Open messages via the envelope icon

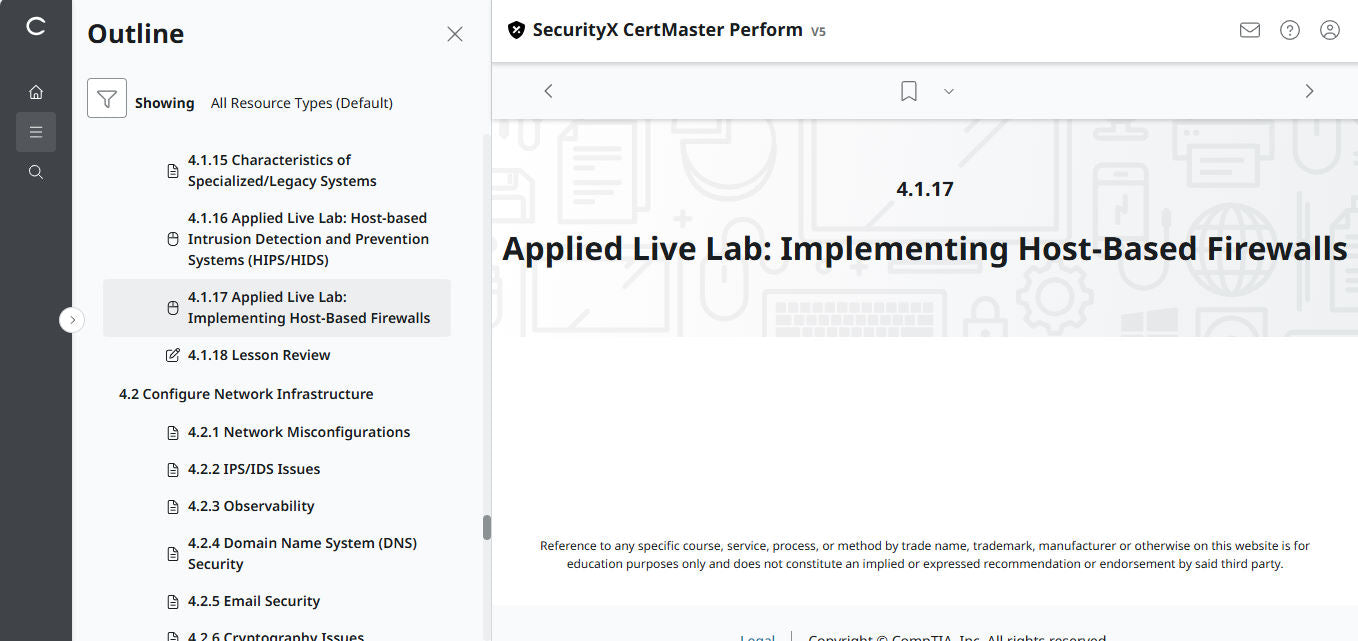[x=1249, y=30]
